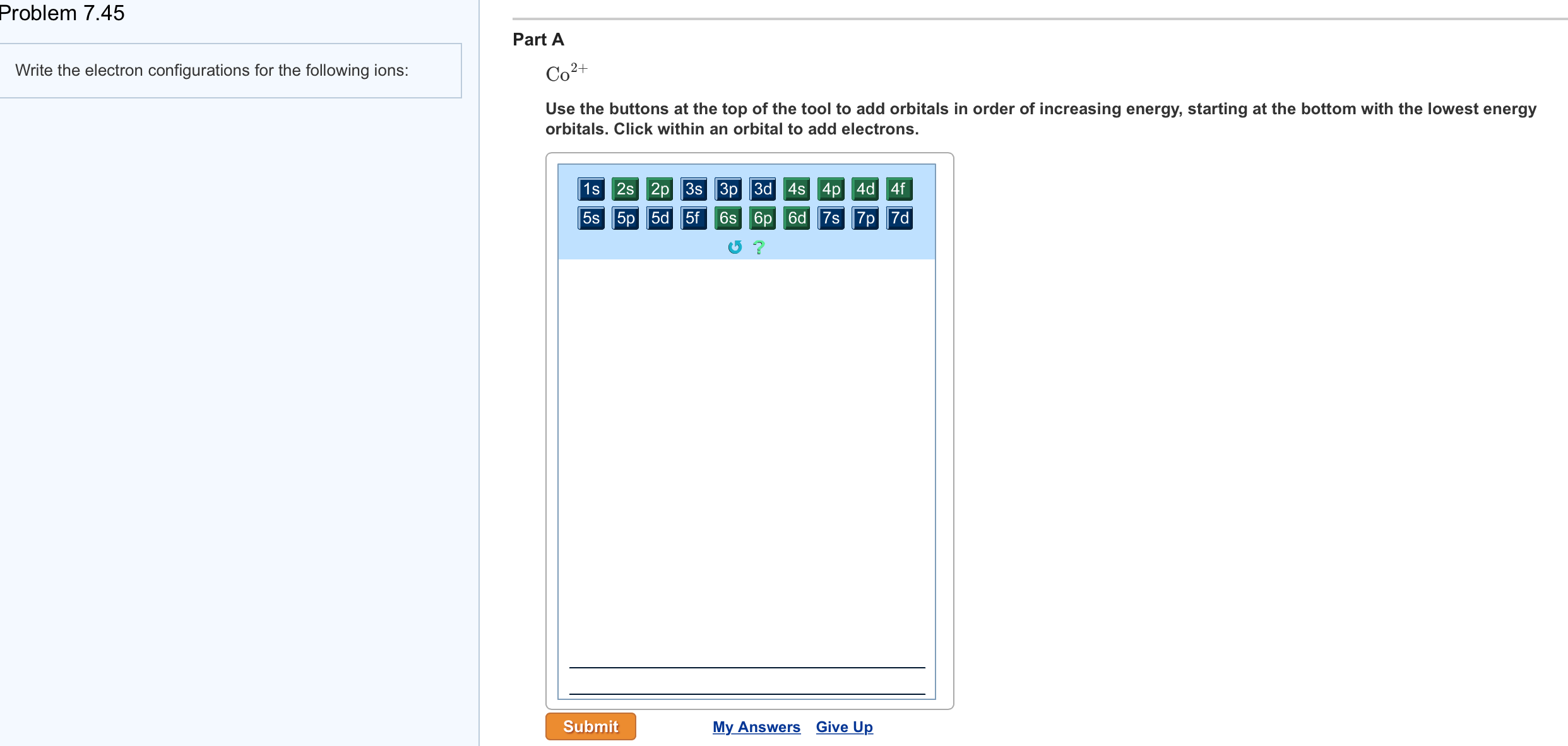Add the 2p orbital
This screenshot has width=1568, height=746.
click(x=660, y=189)
